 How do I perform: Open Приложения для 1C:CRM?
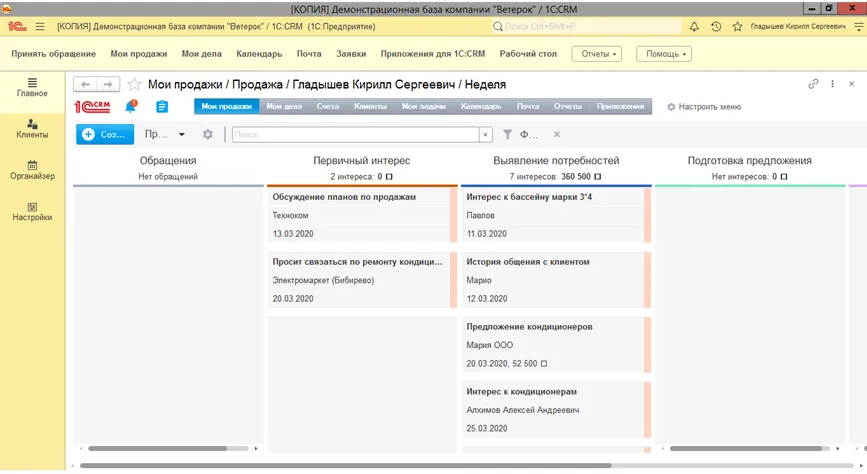pyautogui.click(x=433, y=54)
